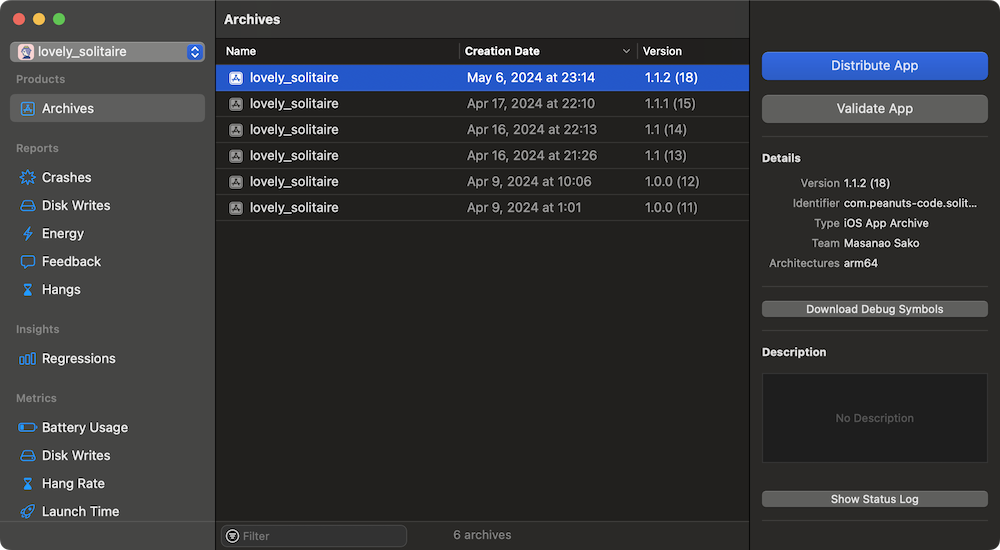Click the Archives sidebar icon

pyautogui.click(x=27, y=108)
